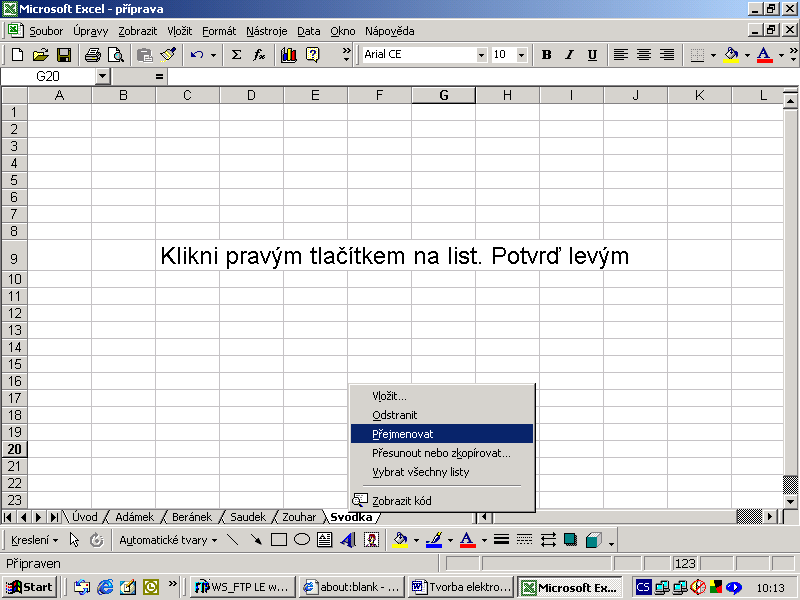Switch to WS_FTP LE taskbar window
The width and height of the screenshot is (800, 600).
tap(243, 587)
